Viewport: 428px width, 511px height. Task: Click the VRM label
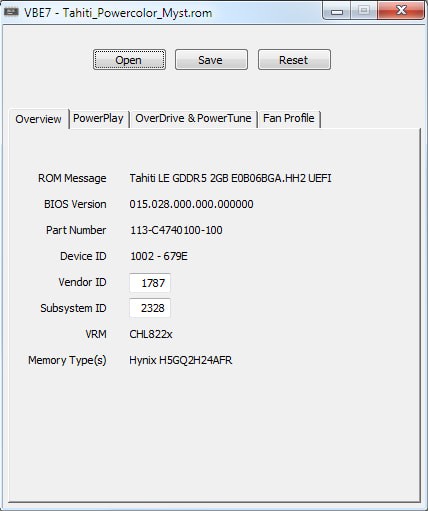click(96, 334)
